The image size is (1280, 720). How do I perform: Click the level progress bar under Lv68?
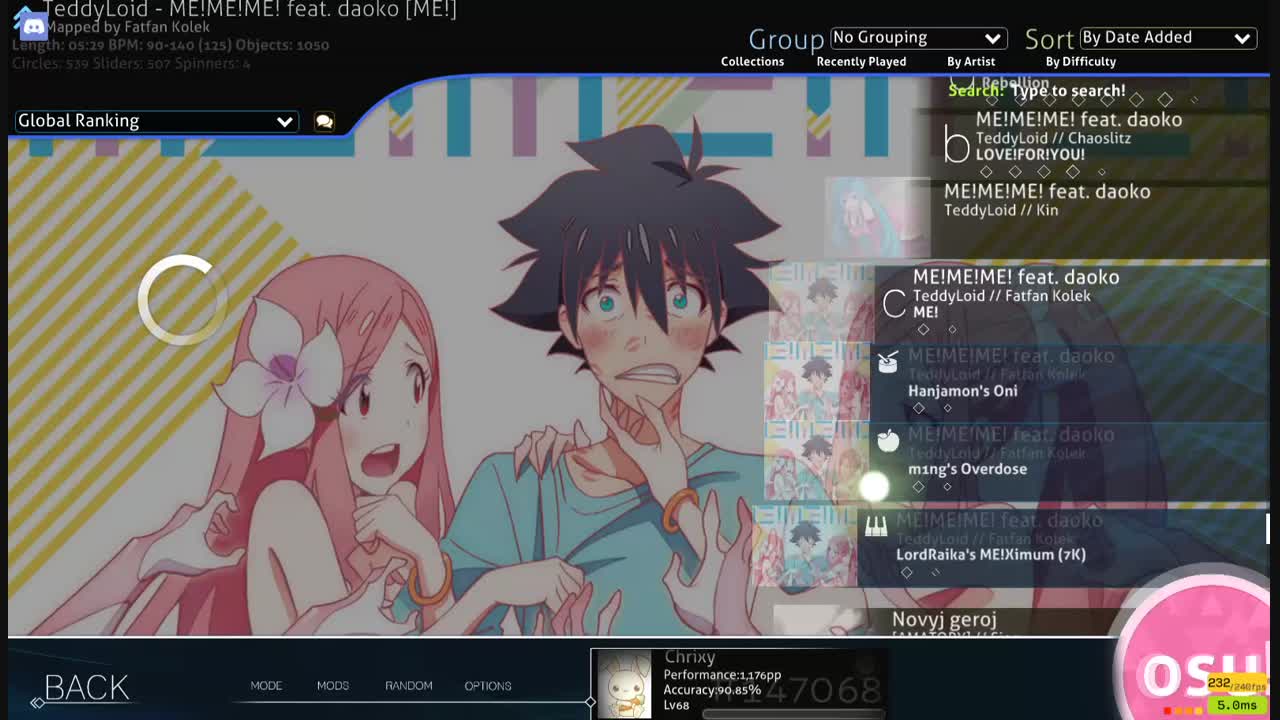pos(793,714)
